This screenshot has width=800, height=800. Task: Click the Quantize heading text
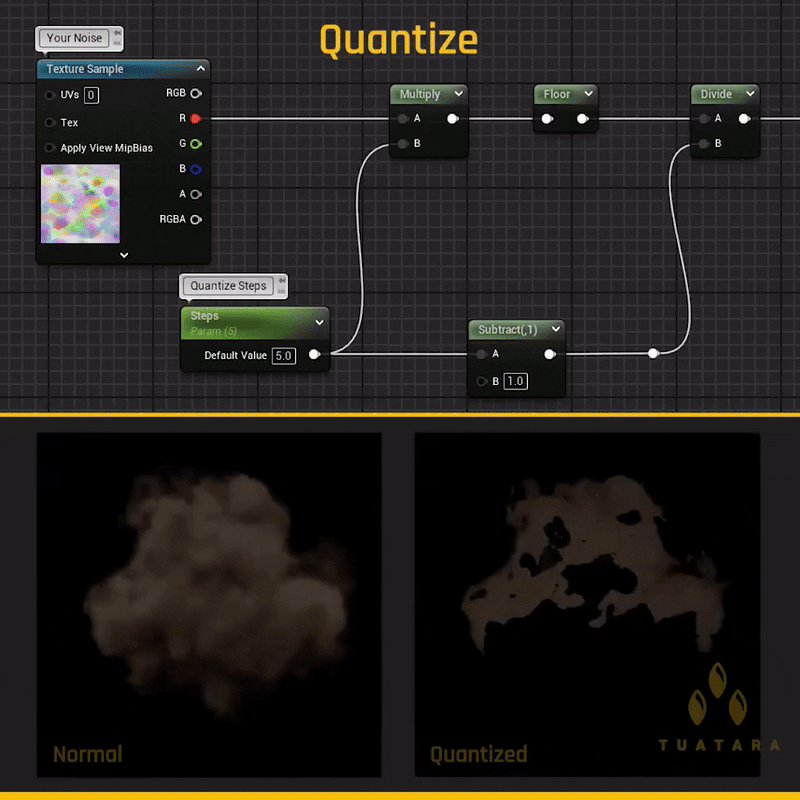(x=398, y=40)
